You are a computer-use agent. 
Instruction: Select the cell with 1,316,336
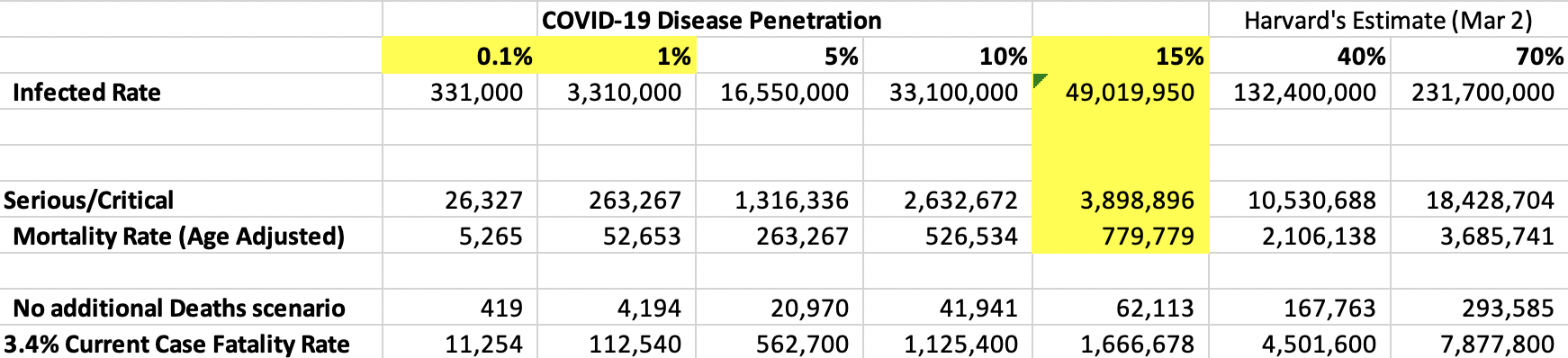(779, 200)
